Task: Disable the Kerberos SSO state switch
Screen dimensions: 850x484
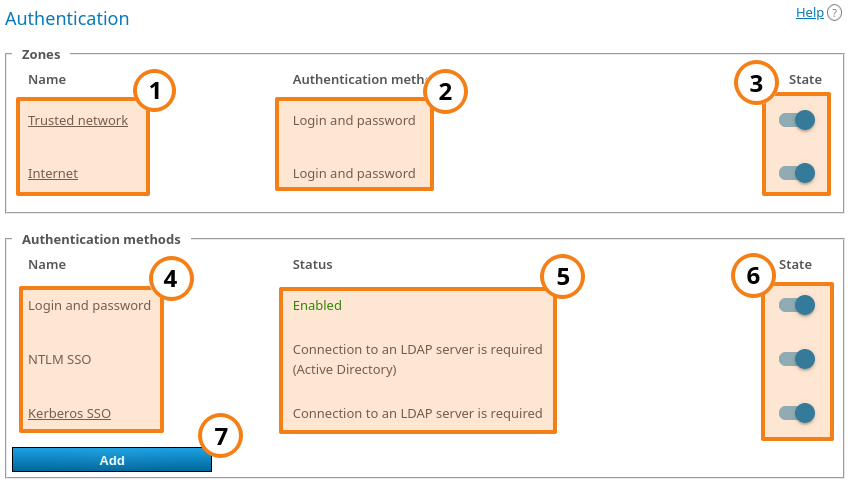Action: click(797, 413)
